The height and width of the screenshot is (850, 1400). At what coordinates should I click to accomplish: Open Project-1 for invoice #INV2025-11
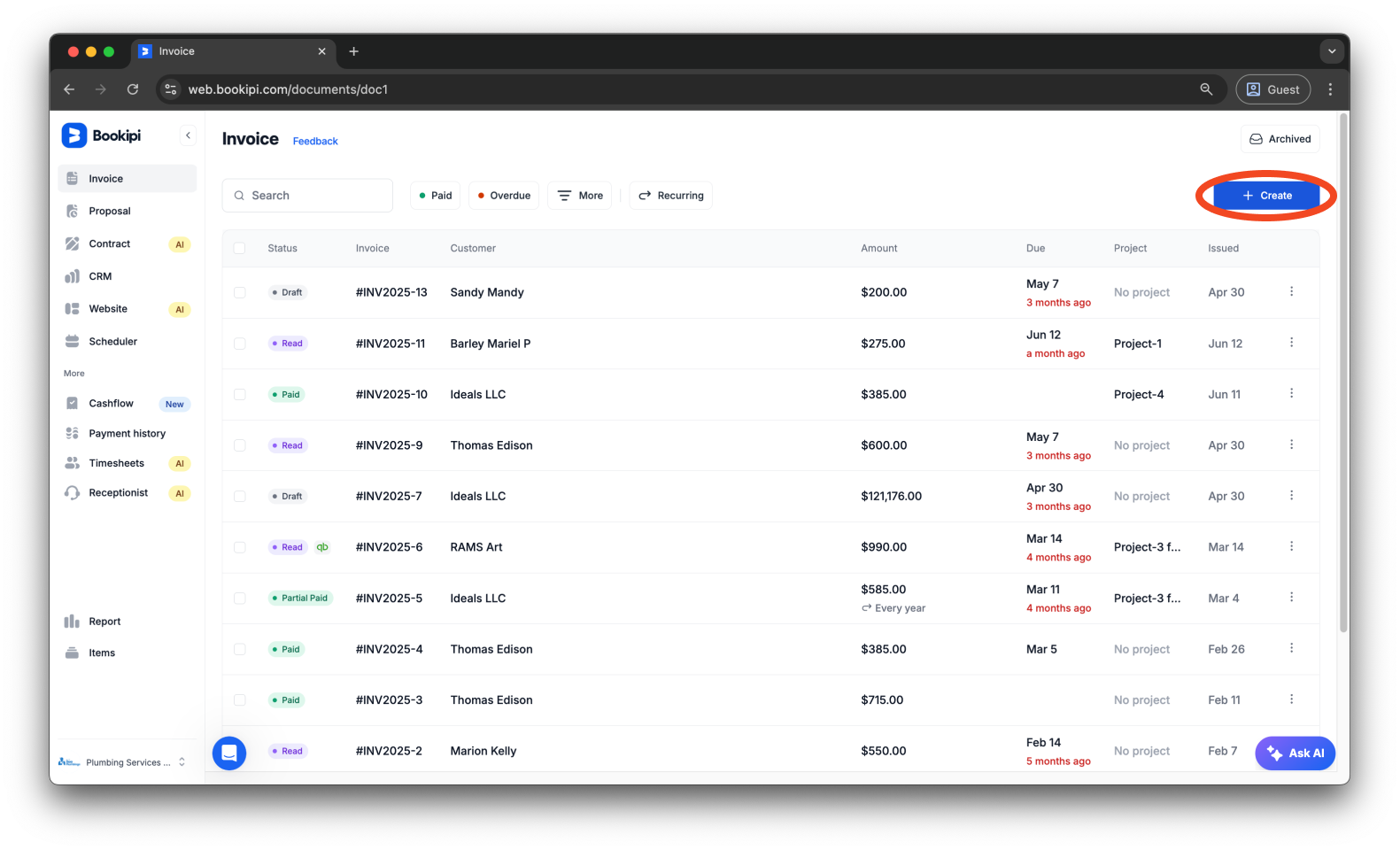[1138, 344]
